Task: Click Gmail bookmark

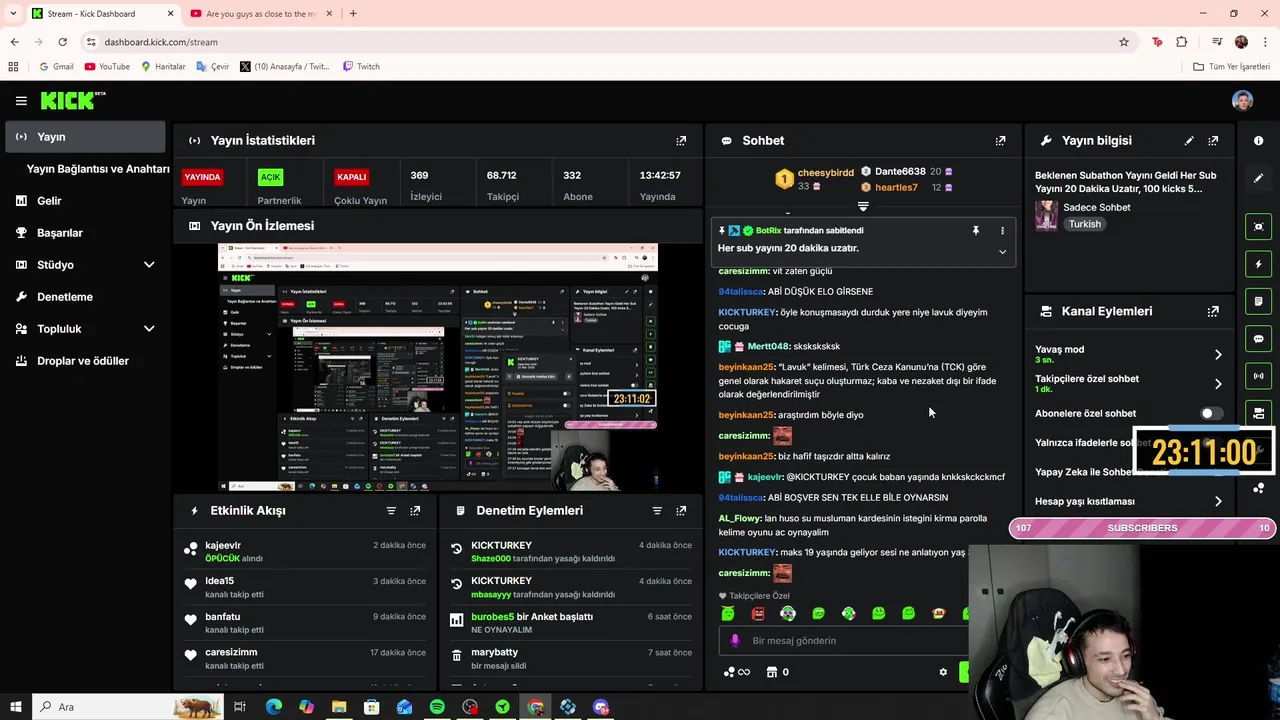Action: [56, 67]
